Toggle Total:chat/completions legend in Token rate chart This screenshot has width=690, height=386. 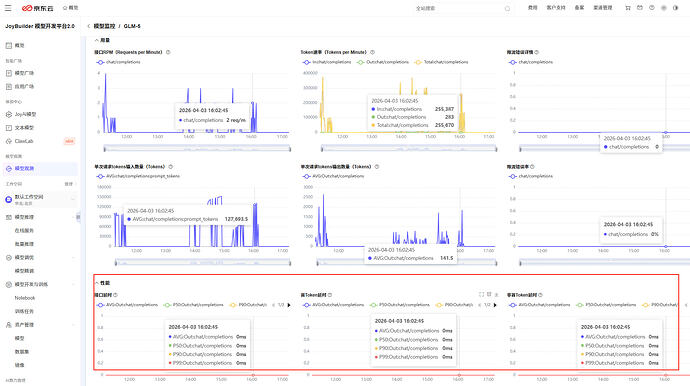(x=441, y=62)
